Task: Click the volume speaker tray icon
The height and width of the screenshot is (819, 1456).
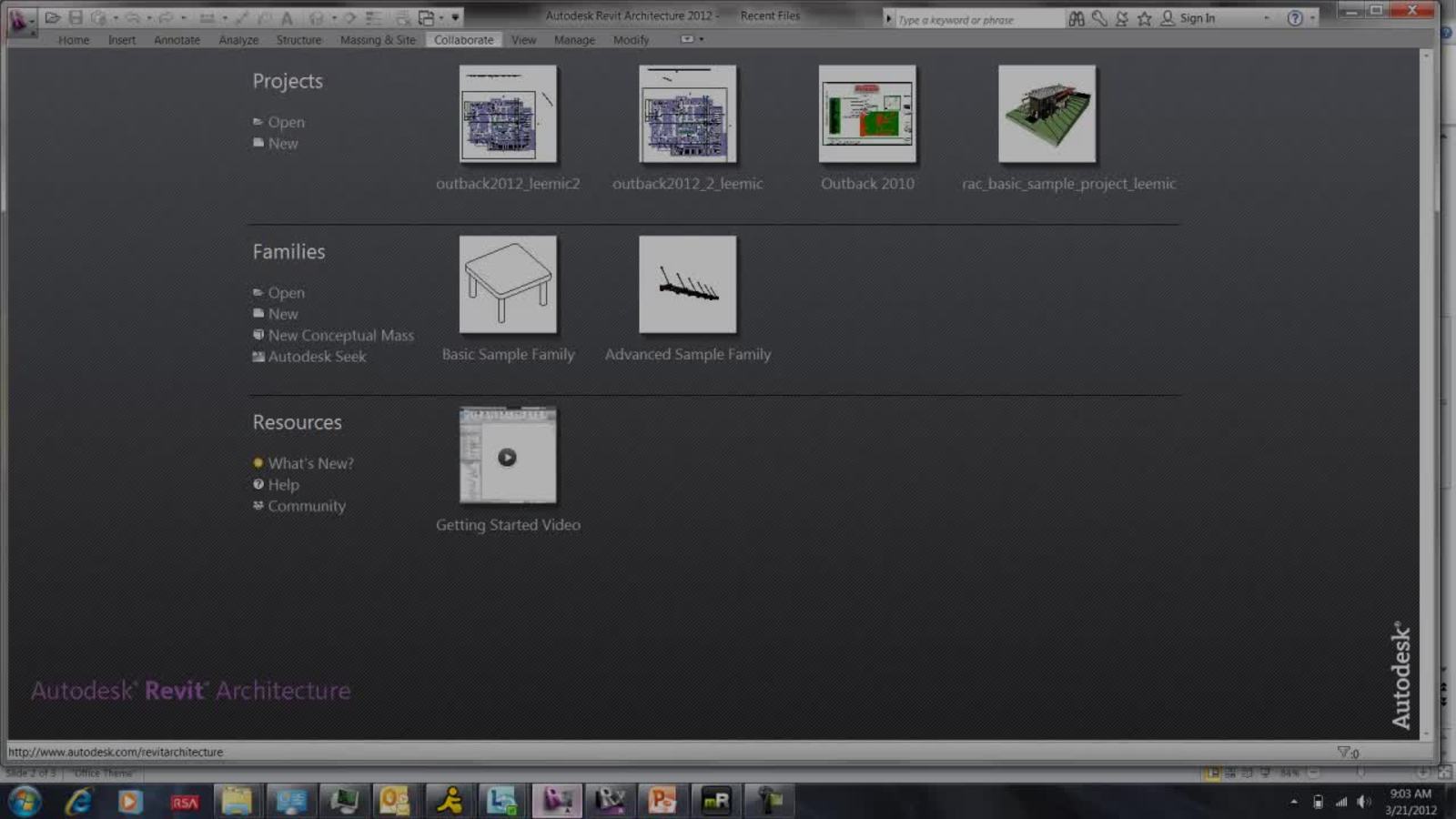Action: [1363, 802]
